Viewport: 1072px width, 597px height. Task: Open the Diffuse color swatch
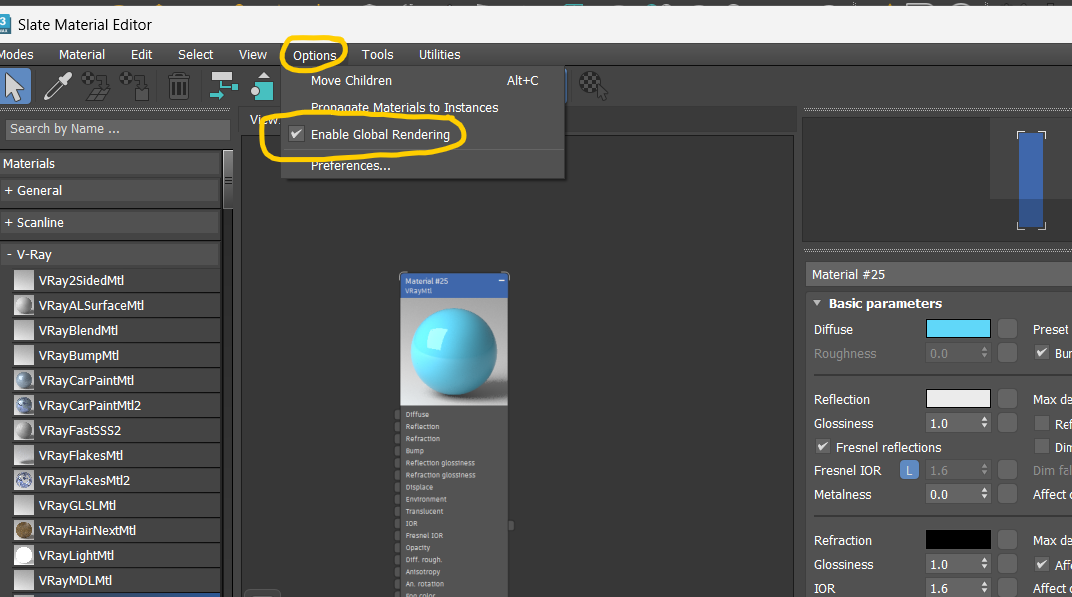957,329
